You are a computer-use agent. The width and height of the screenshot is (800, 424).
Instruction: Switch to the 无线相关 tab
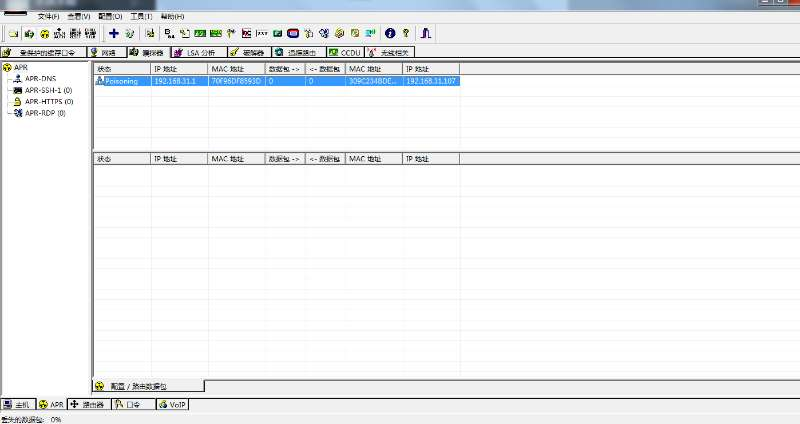(x=390, y=53)
